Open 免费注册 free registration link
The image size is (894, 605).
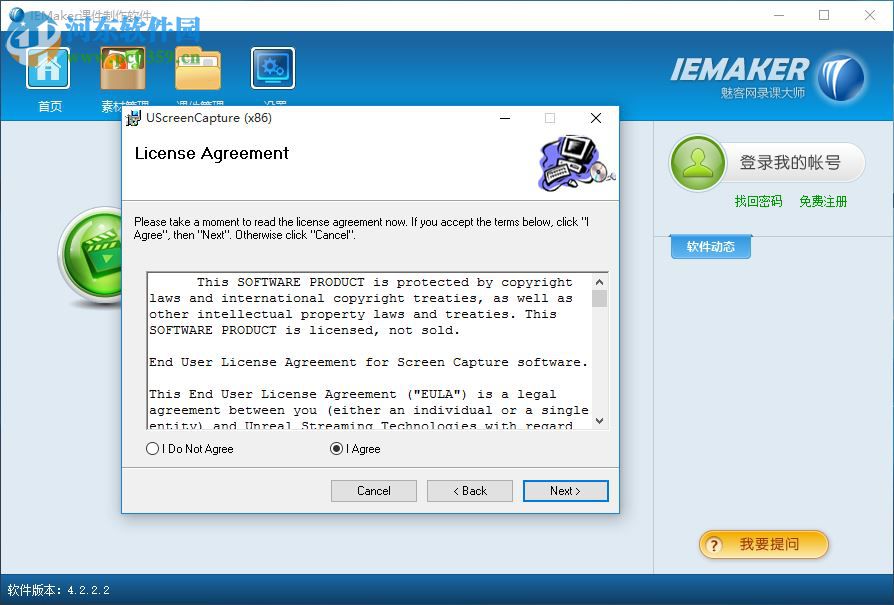[824, 198]
